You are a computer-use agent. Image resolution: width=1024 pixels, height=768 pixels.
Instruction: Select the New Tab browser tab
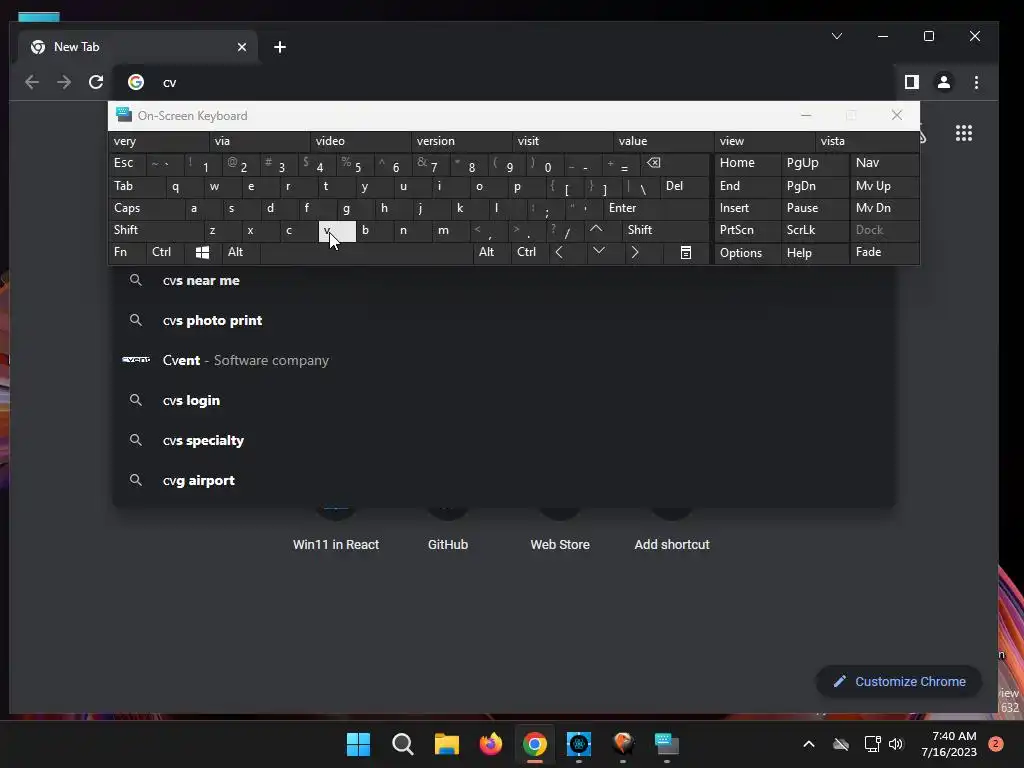click(137, 47)
